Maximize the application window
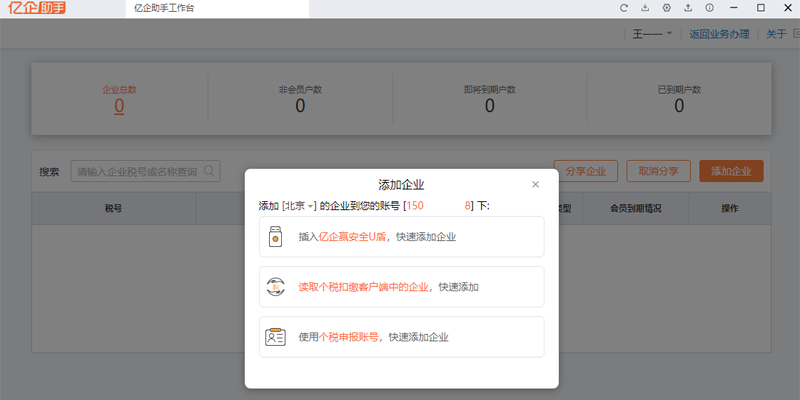 click(x=761, y=8)
